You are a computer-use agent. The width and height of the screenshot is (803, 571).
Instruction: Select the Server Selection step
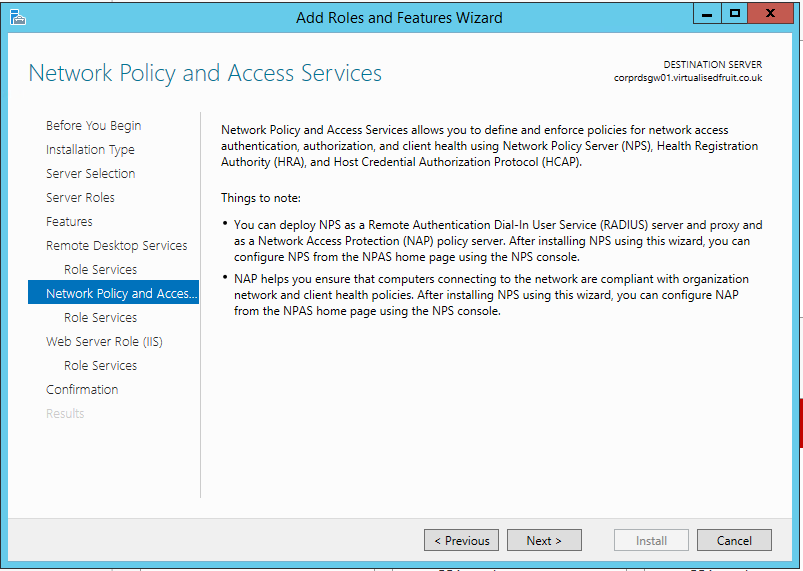tap(90, 173)
